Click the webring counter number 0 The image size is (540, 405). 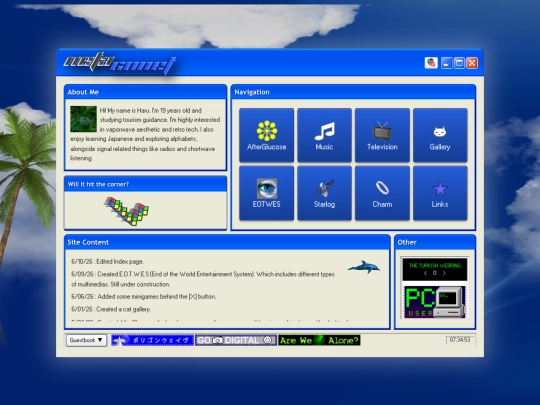(x=435, y=273)
